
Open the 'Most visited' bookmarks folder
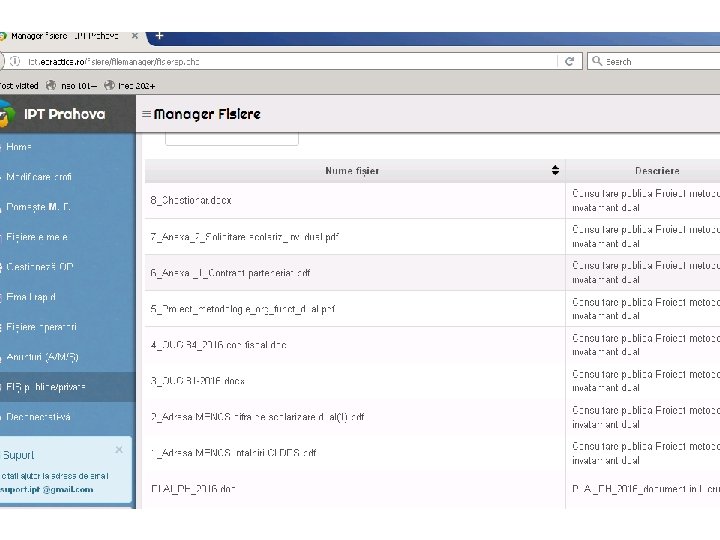coord(19,86)
